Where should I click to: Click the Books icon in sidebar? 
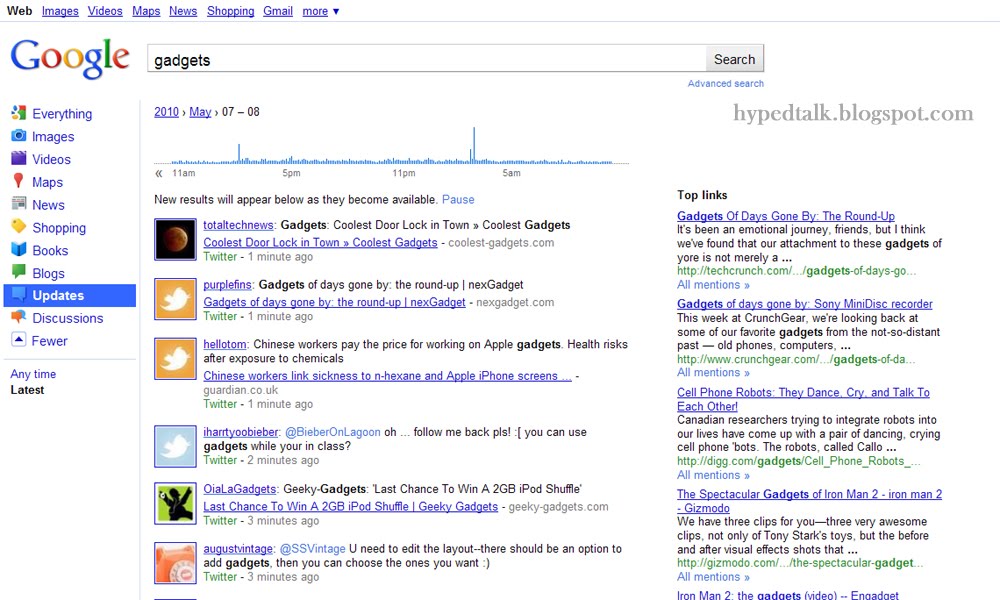tap(18, 249)
